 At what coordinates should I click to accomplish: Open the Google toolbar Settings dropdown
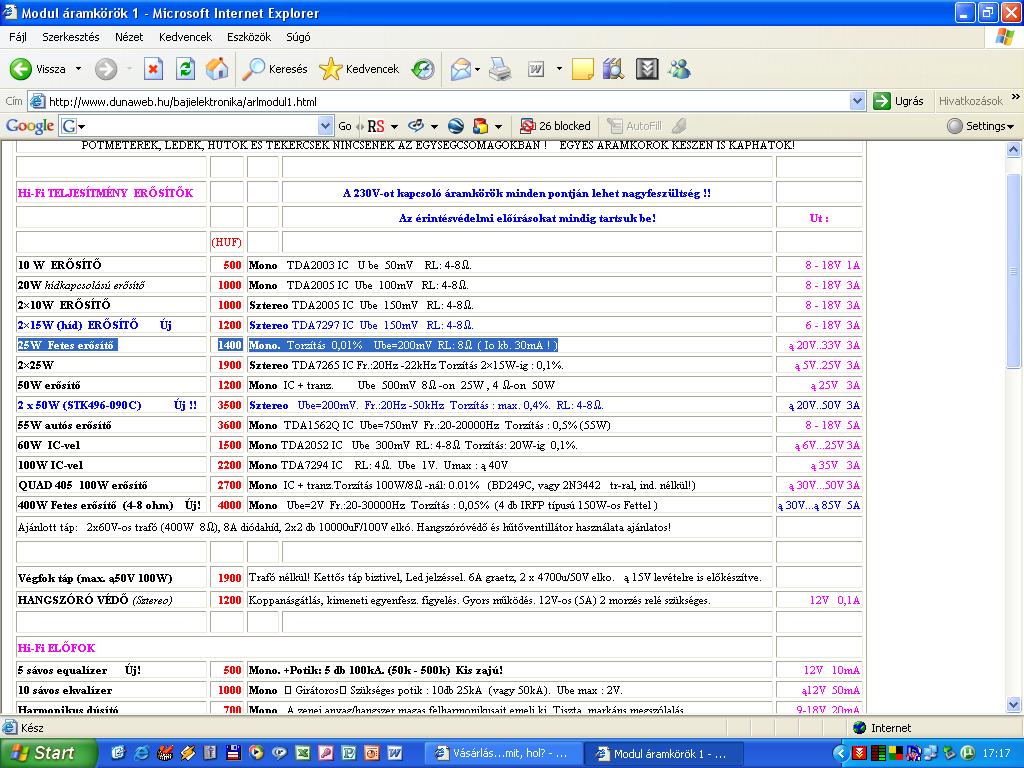coord(981,126)
